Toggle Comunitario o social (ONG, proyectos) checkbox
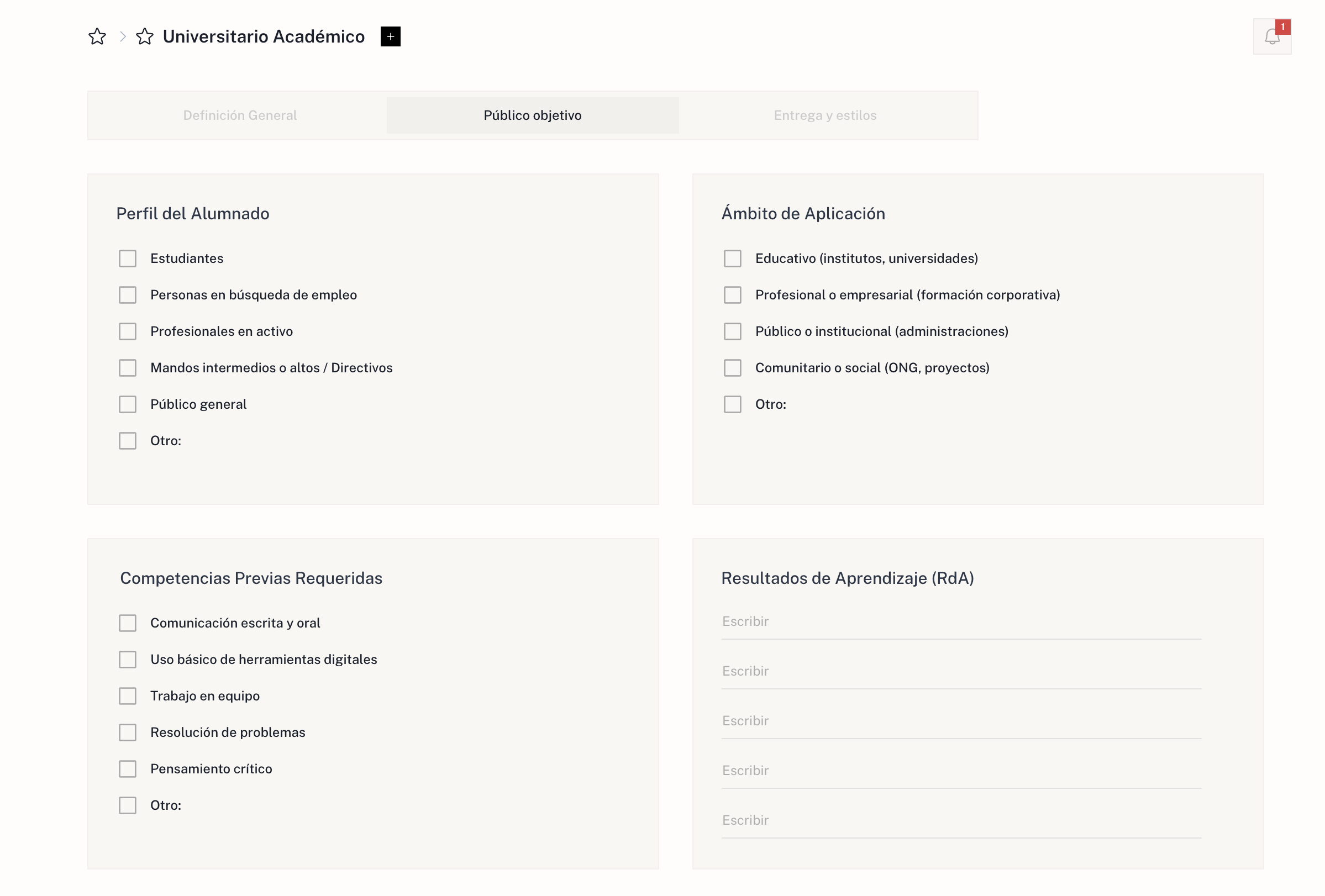This screenshot has width=1325, height=896. (732, 368)
